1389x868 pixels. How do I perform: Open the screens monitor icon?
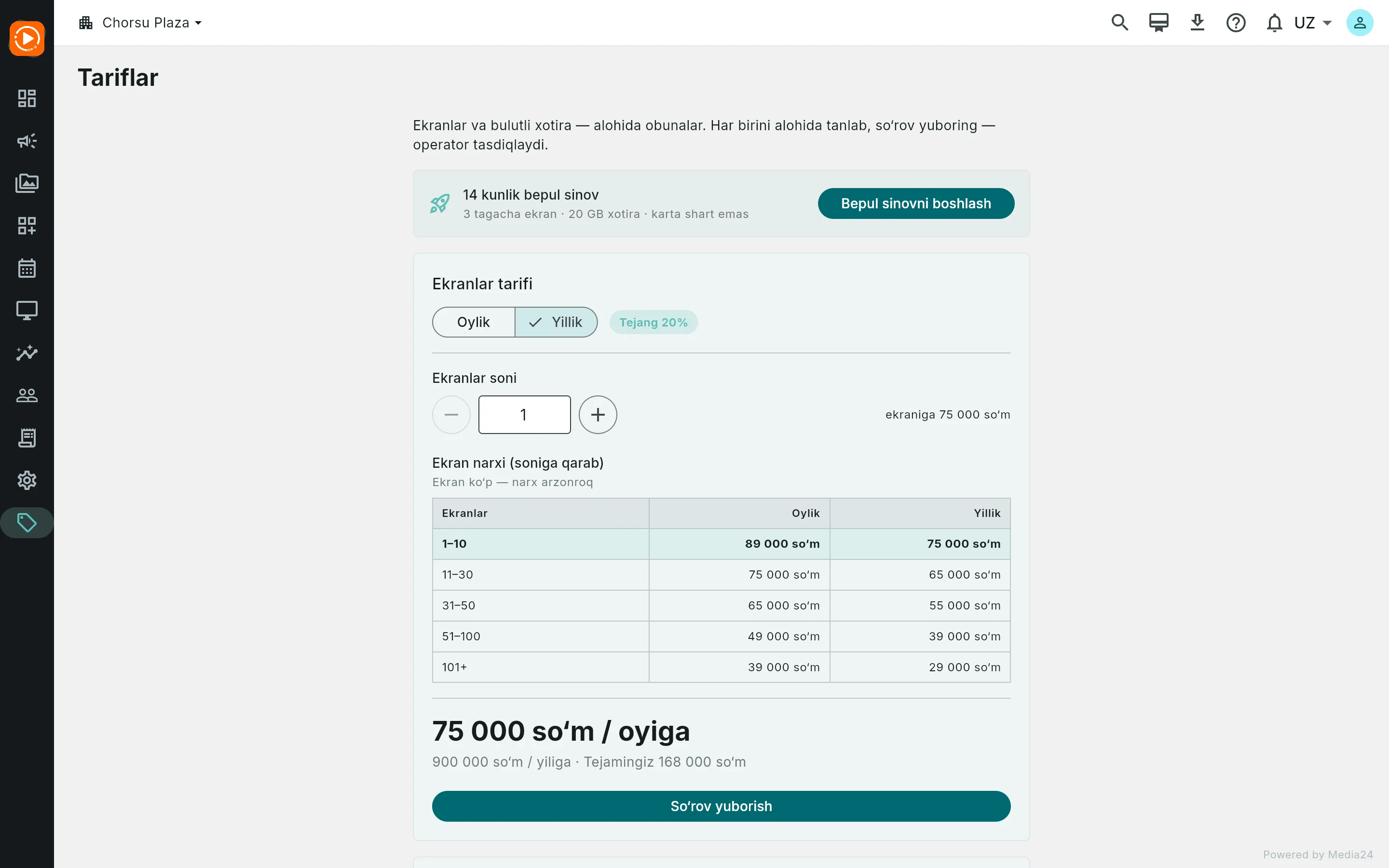[27, 311]
